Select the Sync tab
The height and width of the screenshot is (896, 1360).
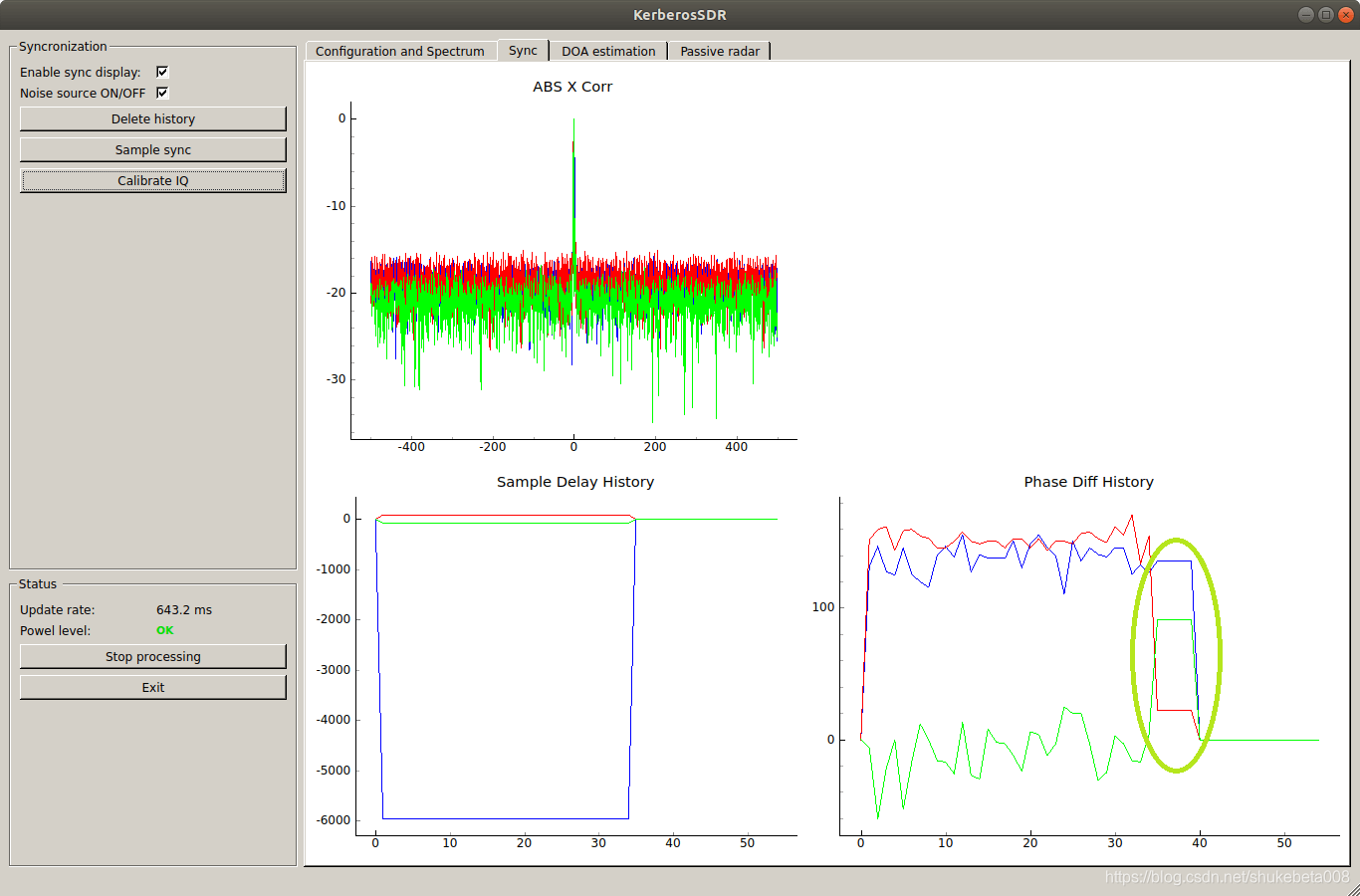523,50
